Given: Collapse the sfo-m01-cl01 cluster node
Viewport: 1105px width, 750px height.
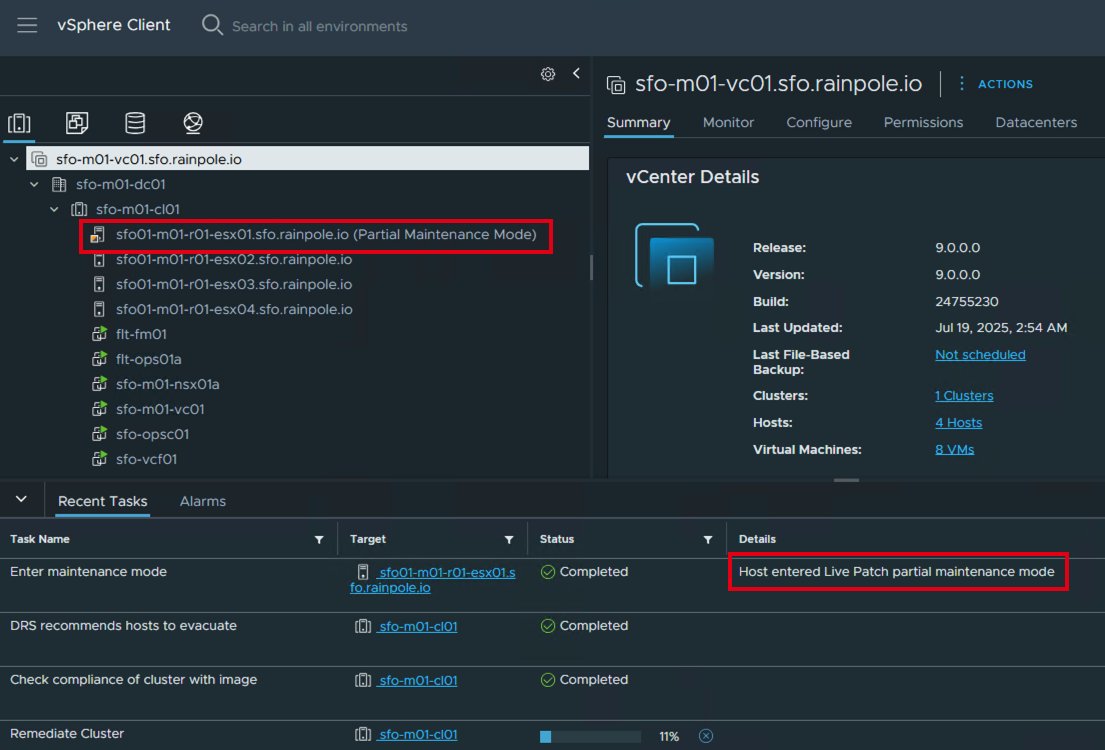Looking at the screenshot, I should pyautogui.click(x=54, y=209).
